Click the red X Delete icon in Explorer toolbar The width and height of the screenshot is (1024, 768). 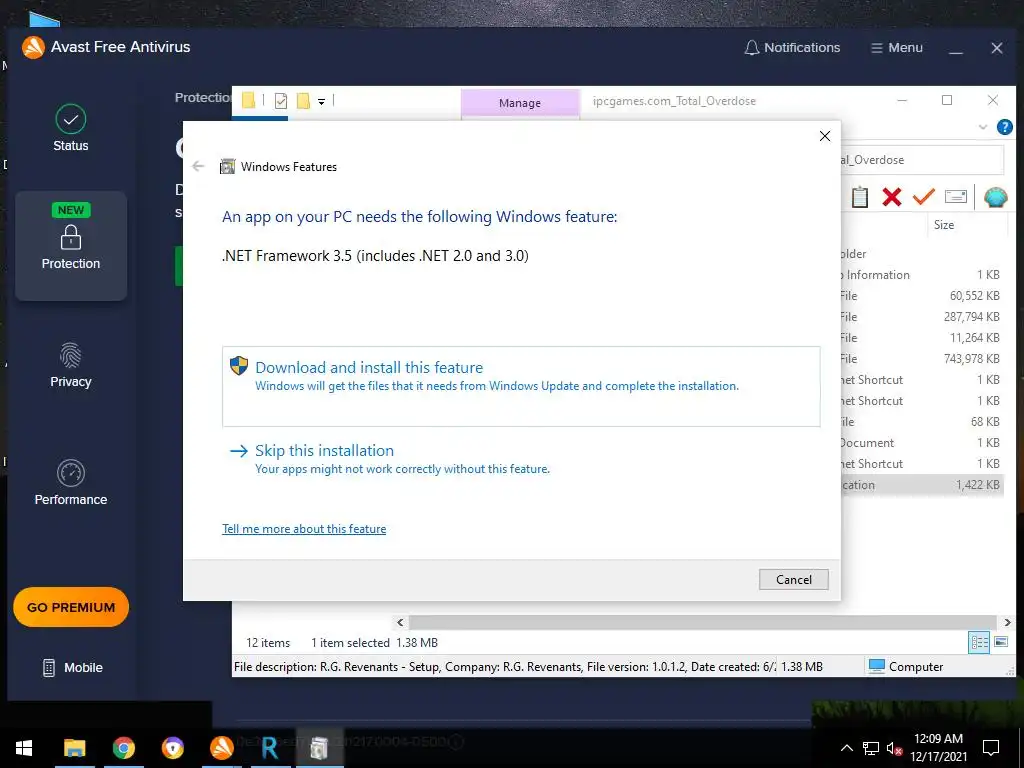point(891,197)
